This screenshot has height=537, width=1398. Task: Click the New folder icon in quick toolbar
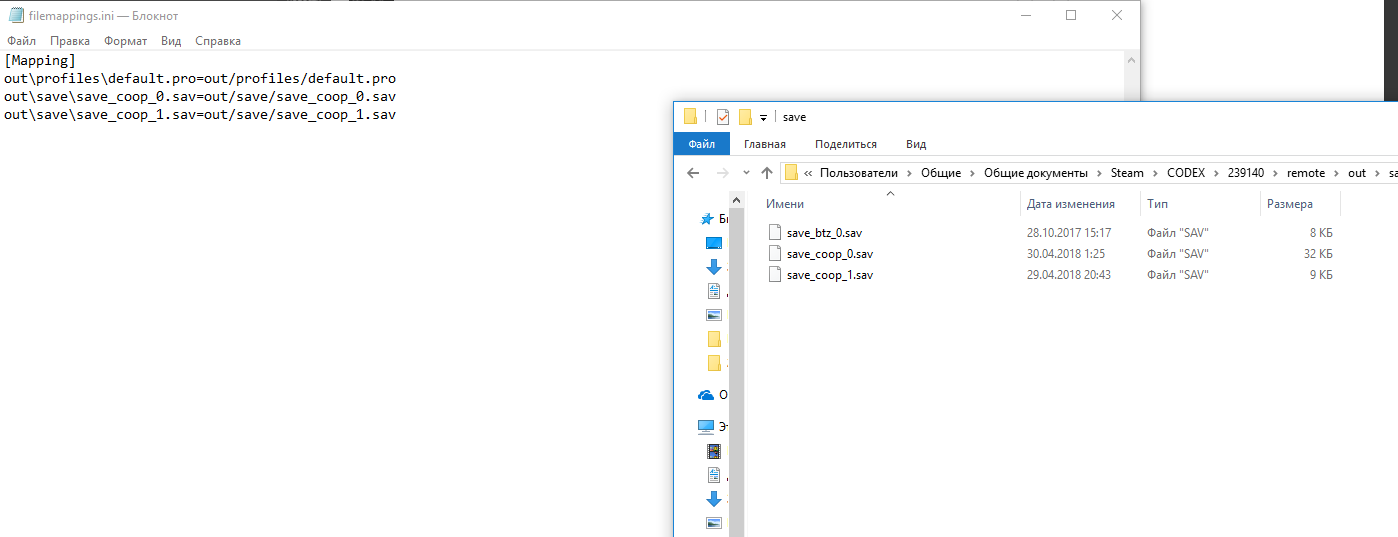coord(745,117)
